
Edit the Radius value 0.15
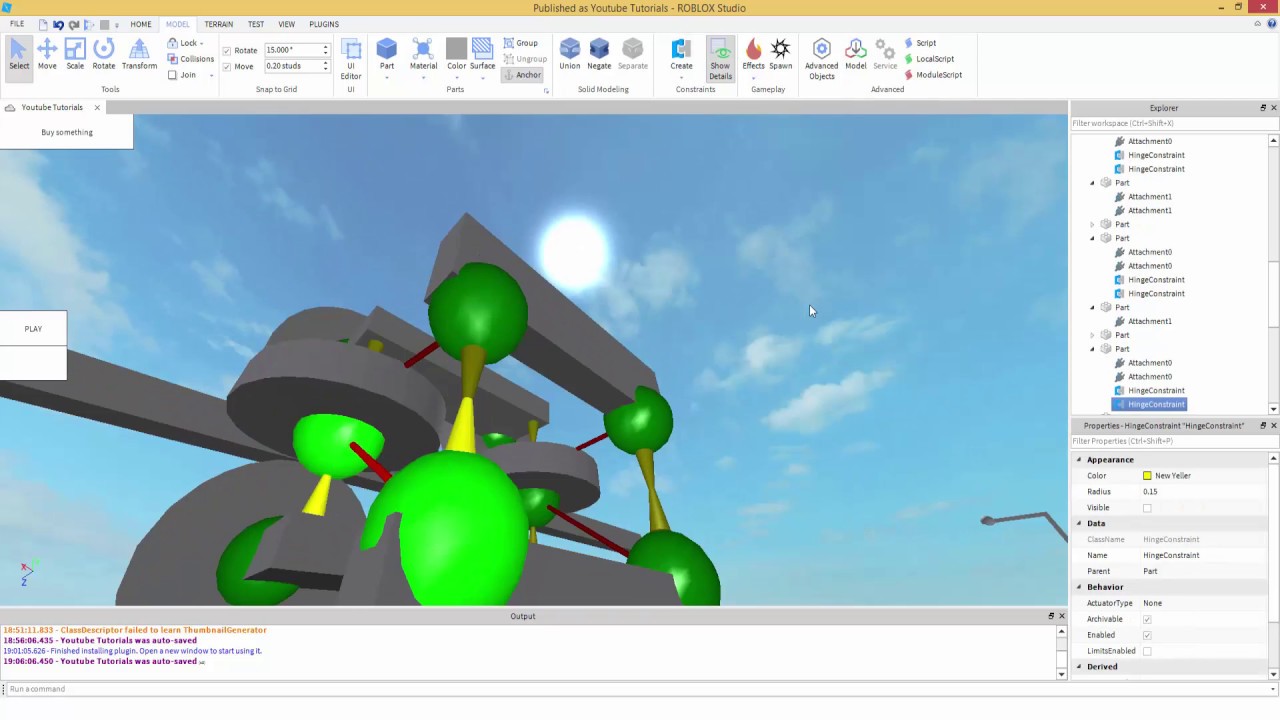tap(1203, 492)
